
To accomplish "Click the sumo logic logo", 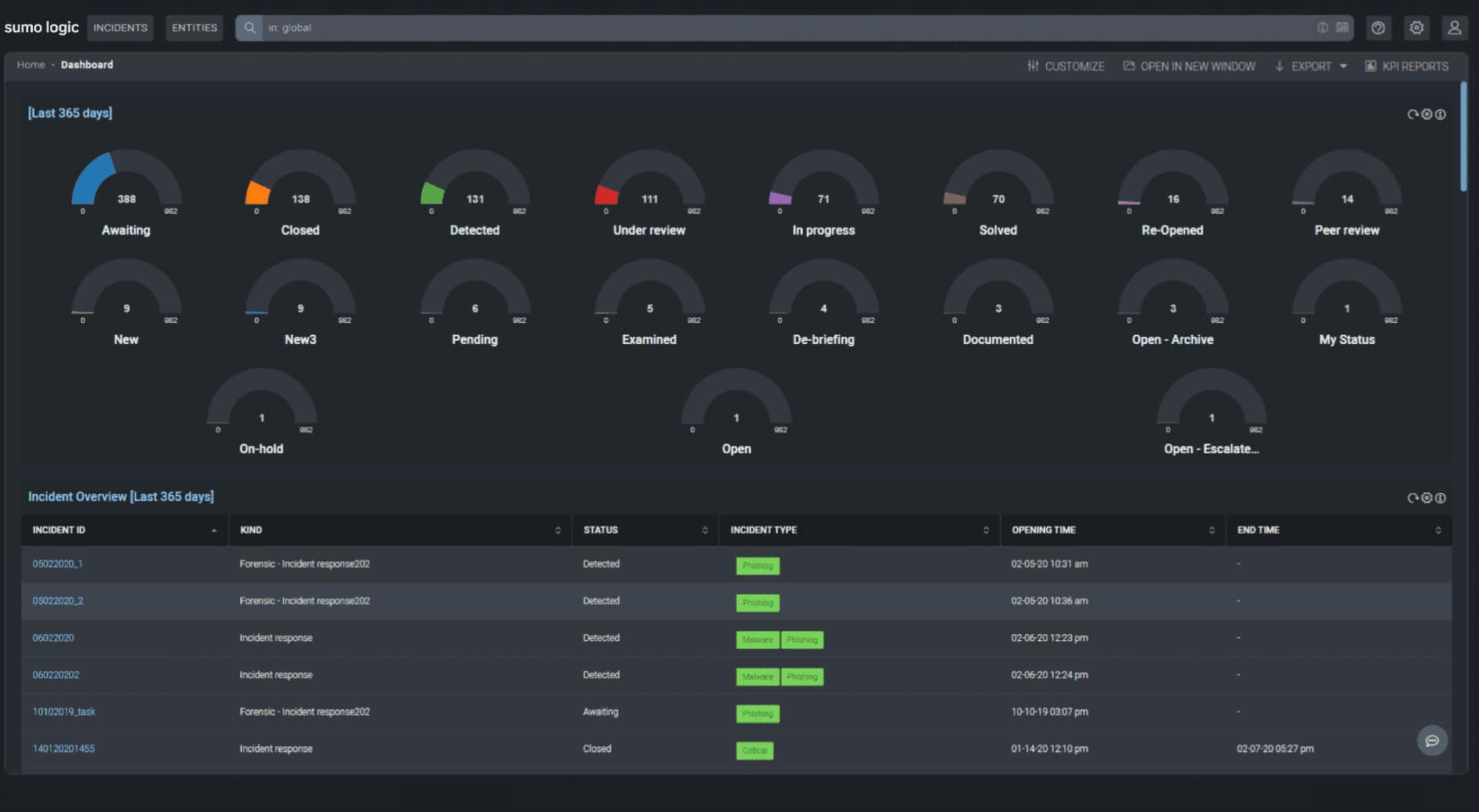I will tap(42, 27).
